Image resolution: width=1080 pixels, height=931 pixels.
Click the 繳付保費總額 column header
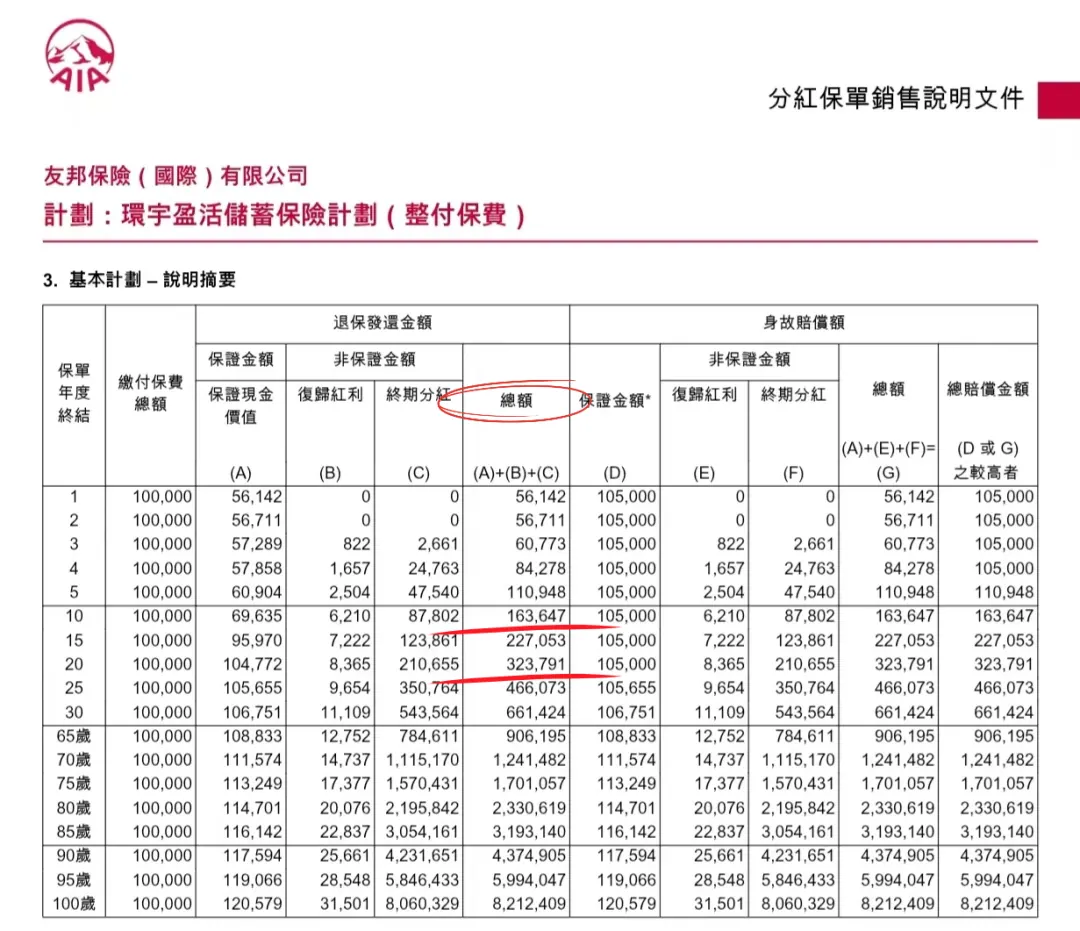tap(150, 393)
